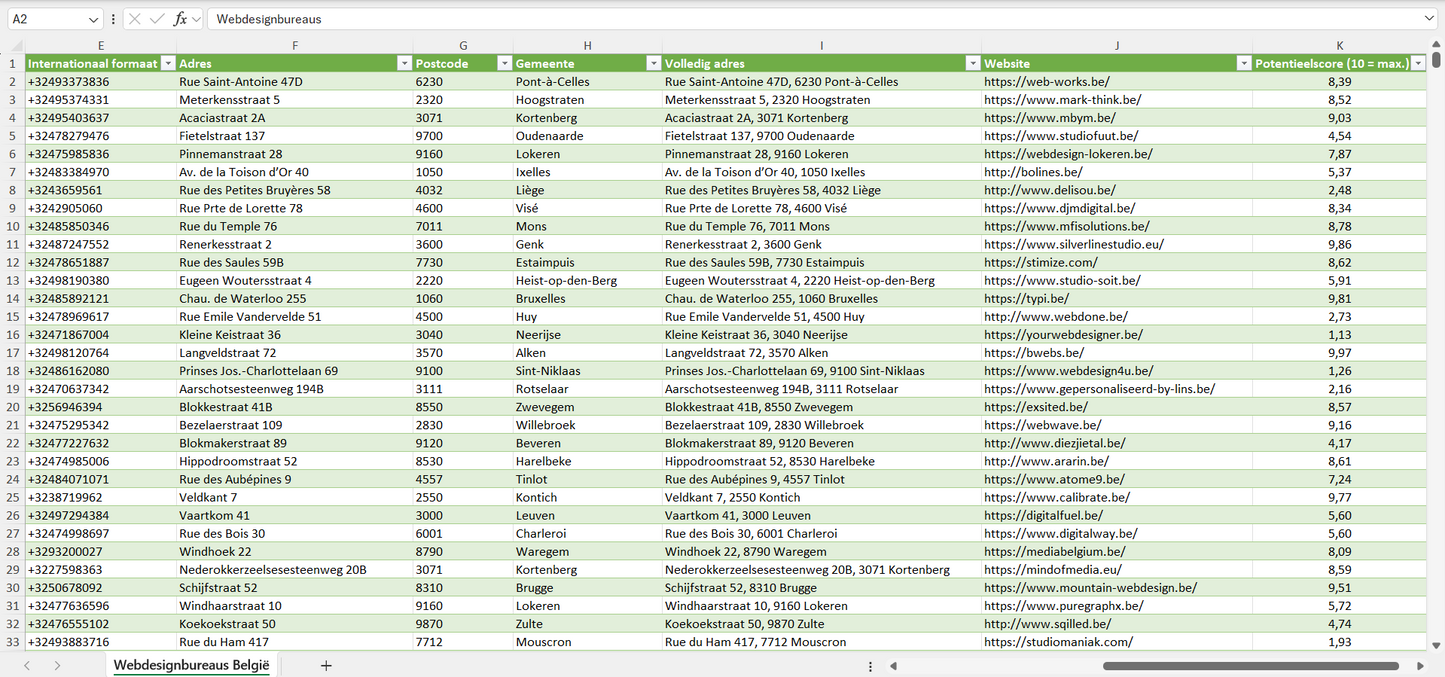Select column G header

(463, 45)
